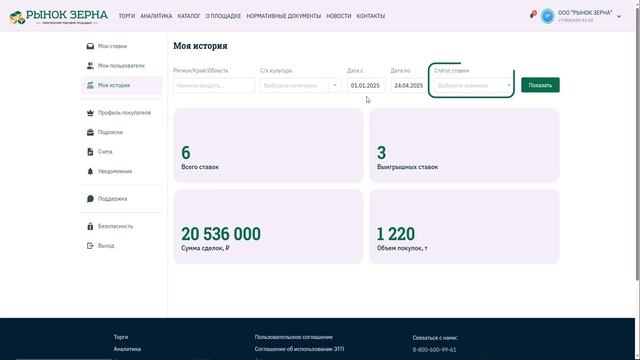Click footer link Торги
This screenshot has height=360, width=640.
tap(121, 337)
